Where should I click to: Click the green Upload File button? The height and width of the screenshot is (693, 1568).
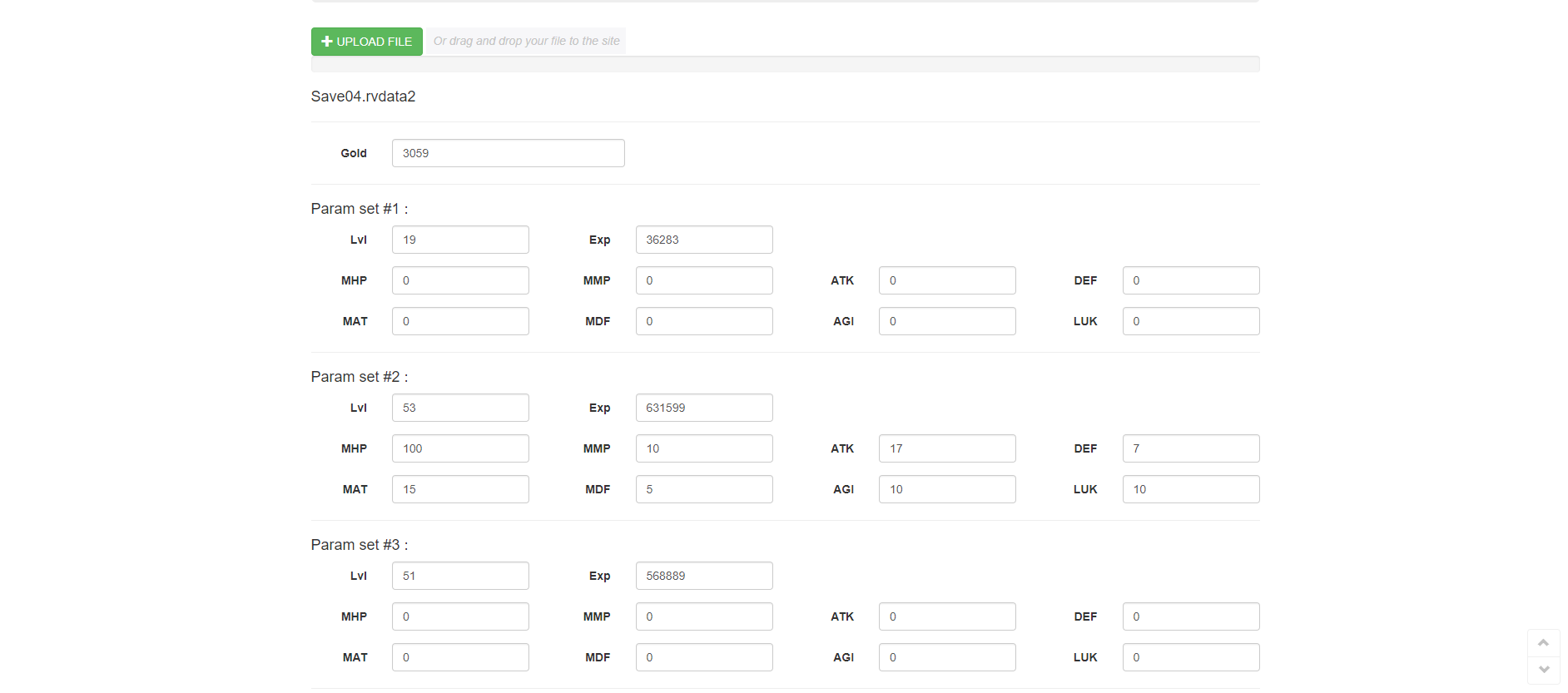pyautogui.click(x=366, y=42)
